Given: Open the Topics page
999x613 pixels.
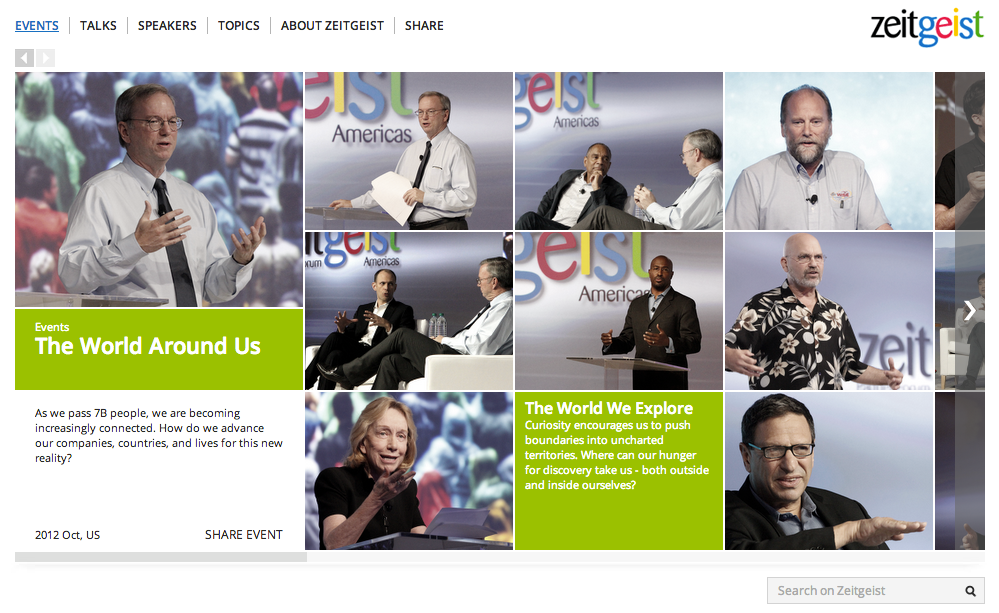Looking at the screenshot, I should pos(238,26).
